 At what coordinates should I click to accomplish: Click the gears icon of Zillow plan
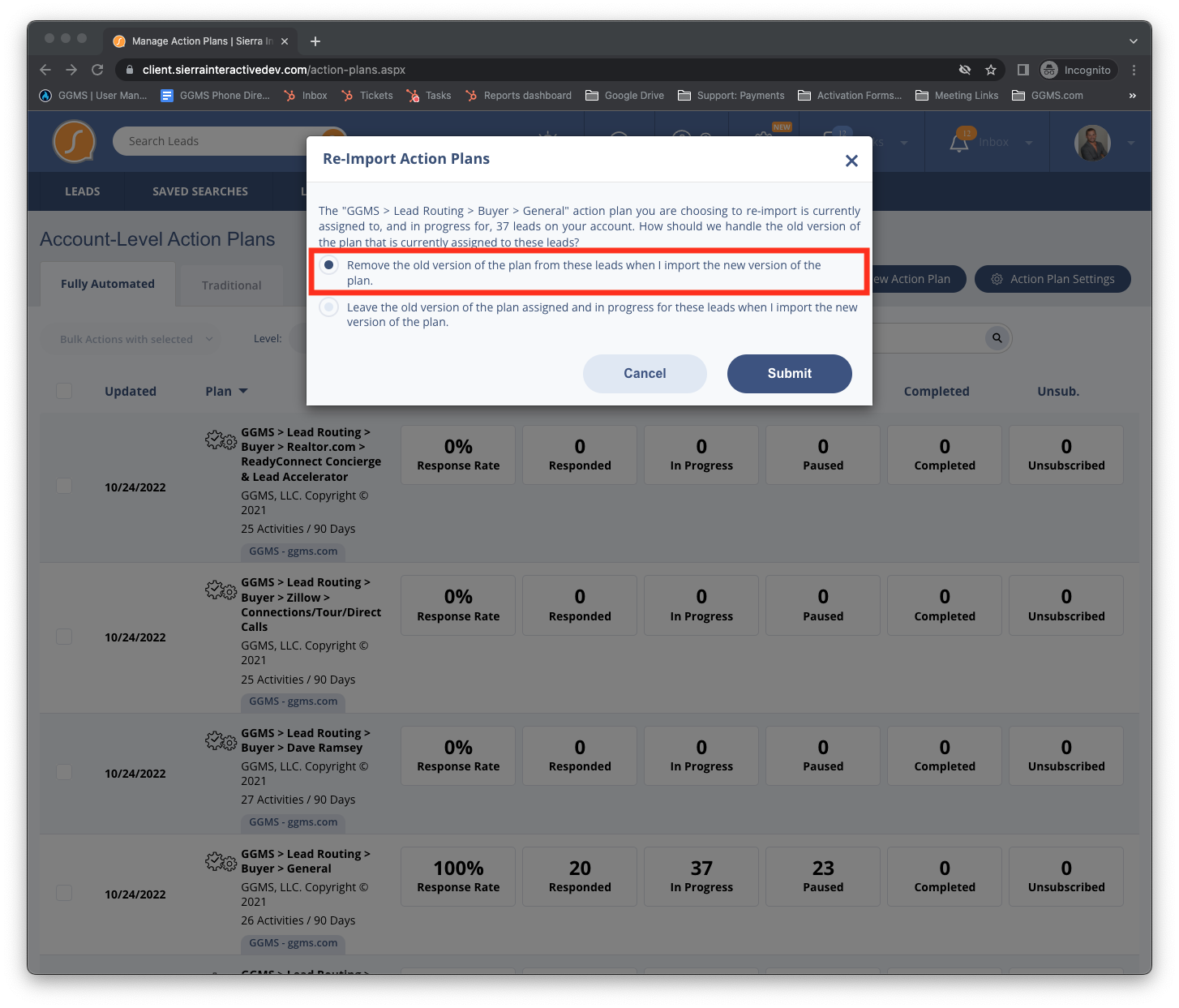point(221,590)
